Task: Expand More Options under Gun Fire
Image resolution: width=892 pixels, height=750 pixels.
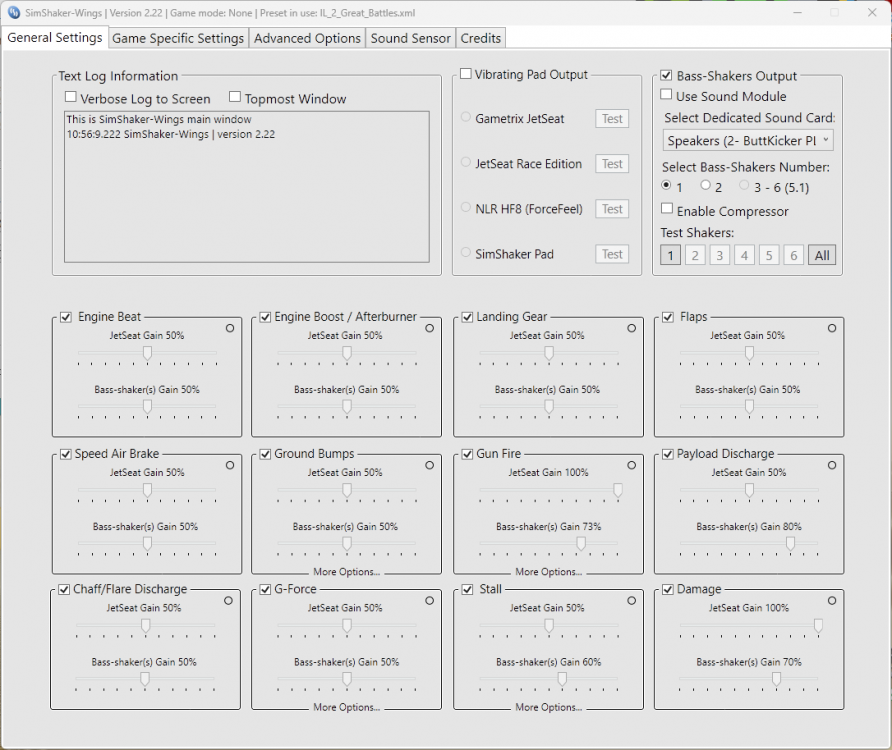Action: pos(548,572)
